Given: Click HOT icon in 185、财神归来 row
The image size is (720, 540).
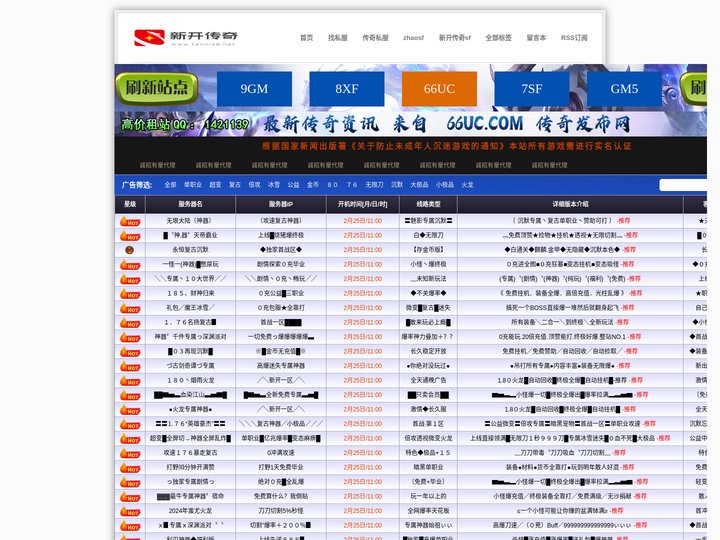Looking at the screenshot, I should (130, 294).
